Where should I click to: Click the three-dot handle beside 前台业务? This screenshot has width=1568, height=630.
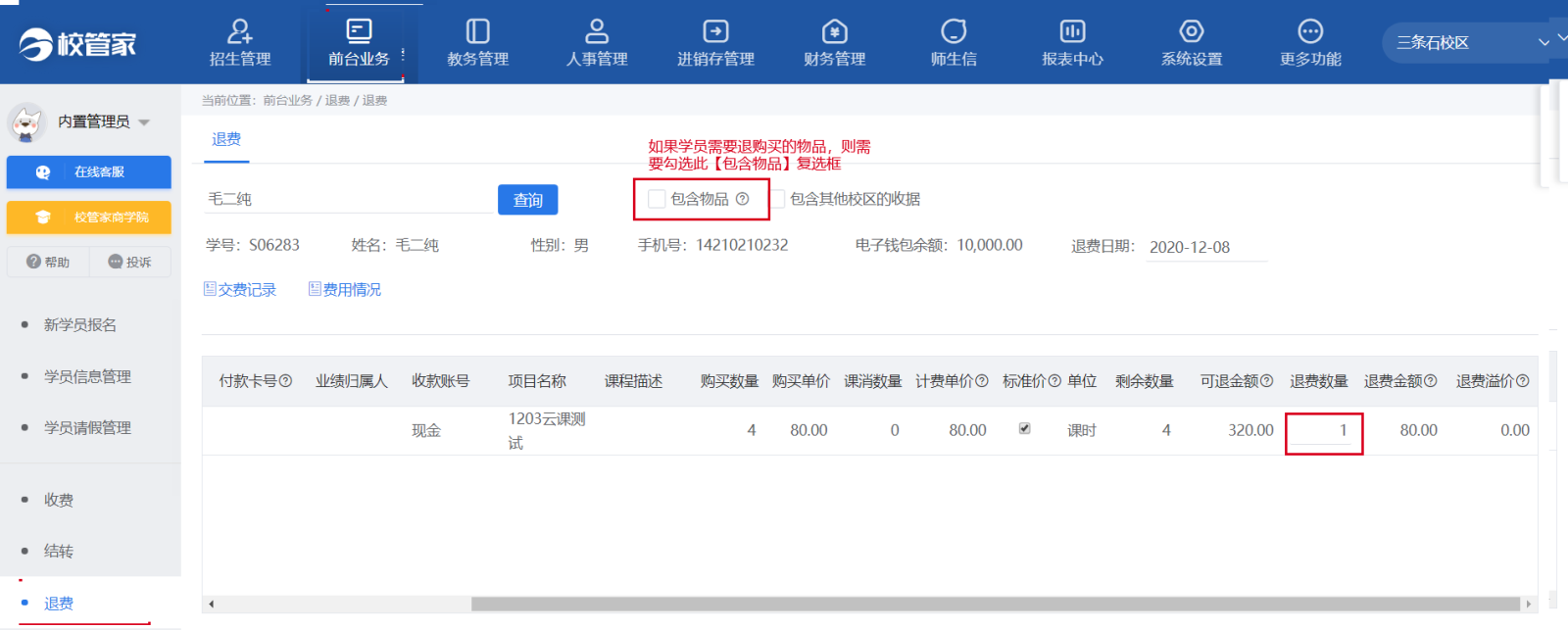(403, 55)
